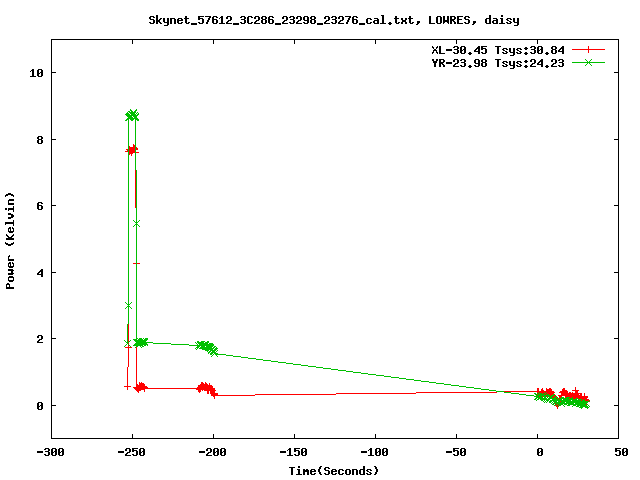Click y-axis tick label 2
The width and height of the screenshot is (640, 480).
pos(40,339)
